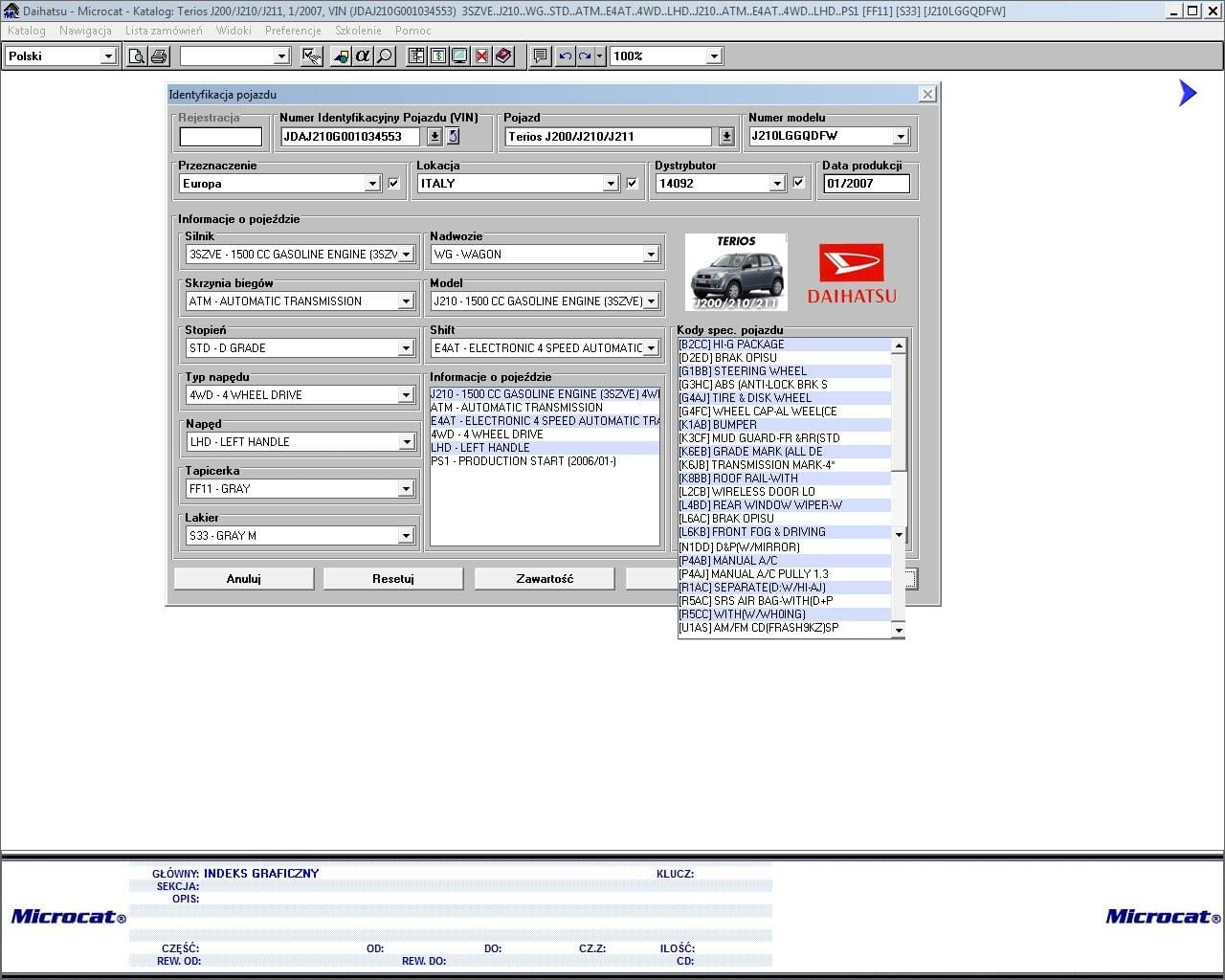The width and height of the screenshot is (1225, 980).
Task: Open the Preferencje menu
Action: pos(293,31)
